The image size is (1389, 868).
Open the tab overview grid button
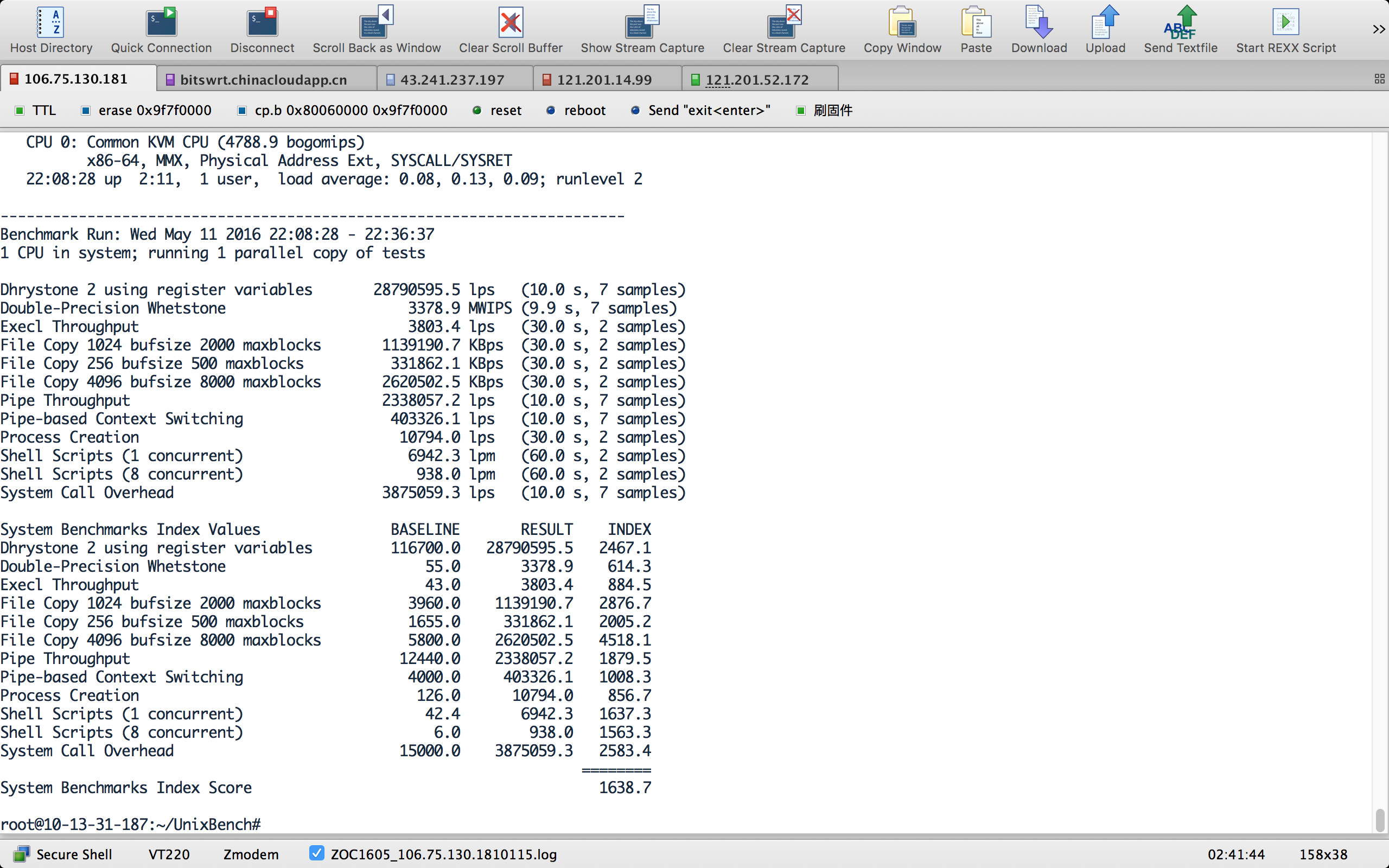coord(1379,79)
